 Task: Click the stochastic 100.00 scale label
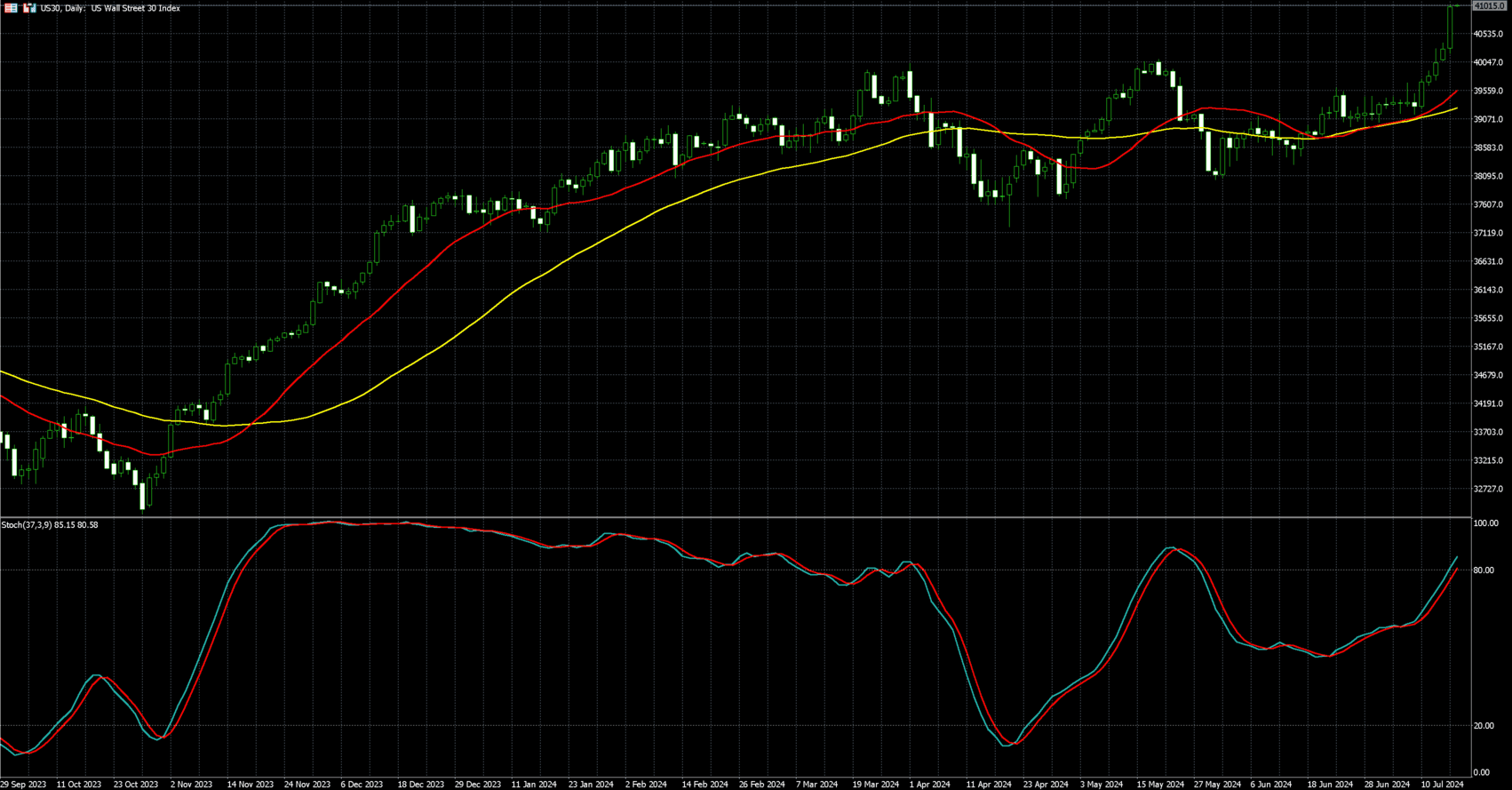1485,523
